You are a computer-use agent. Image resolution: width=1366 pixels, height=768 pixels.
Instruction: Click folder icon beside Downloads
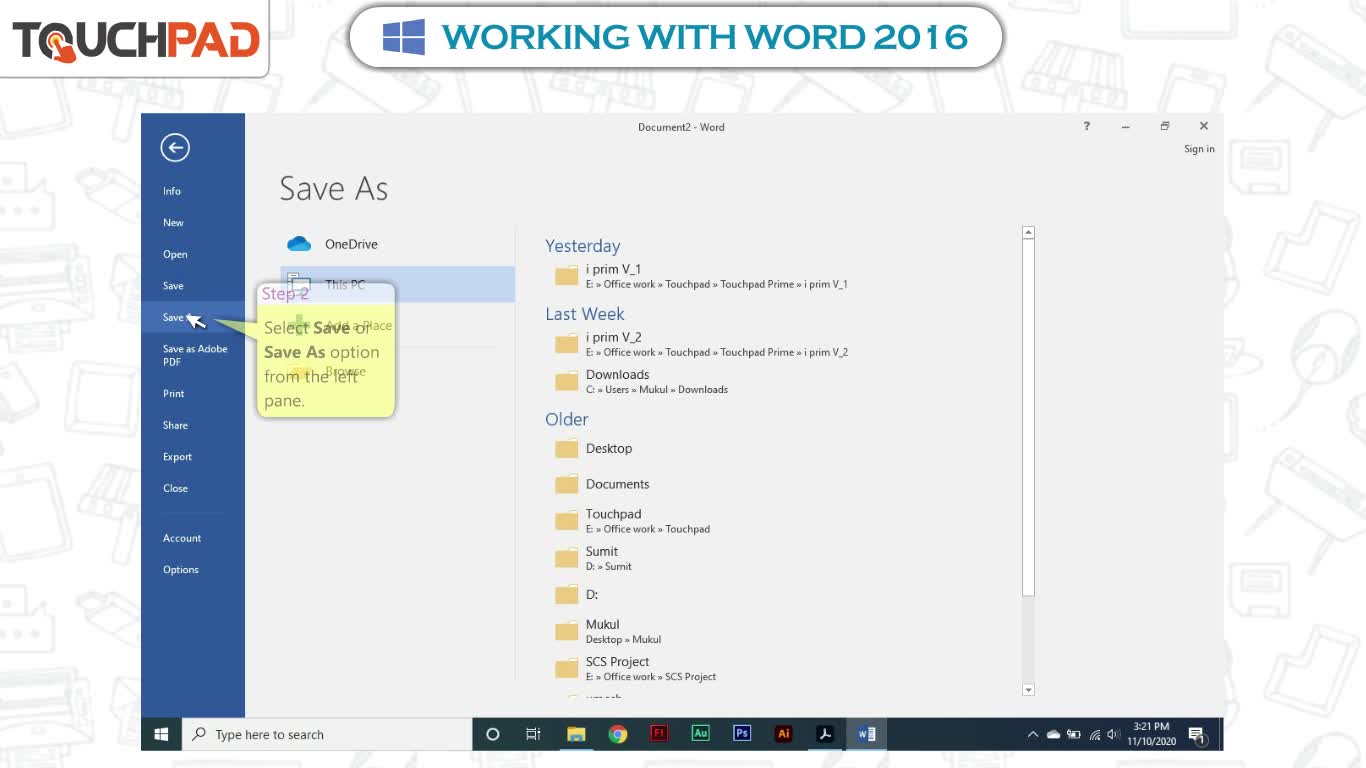click(567, 381)
